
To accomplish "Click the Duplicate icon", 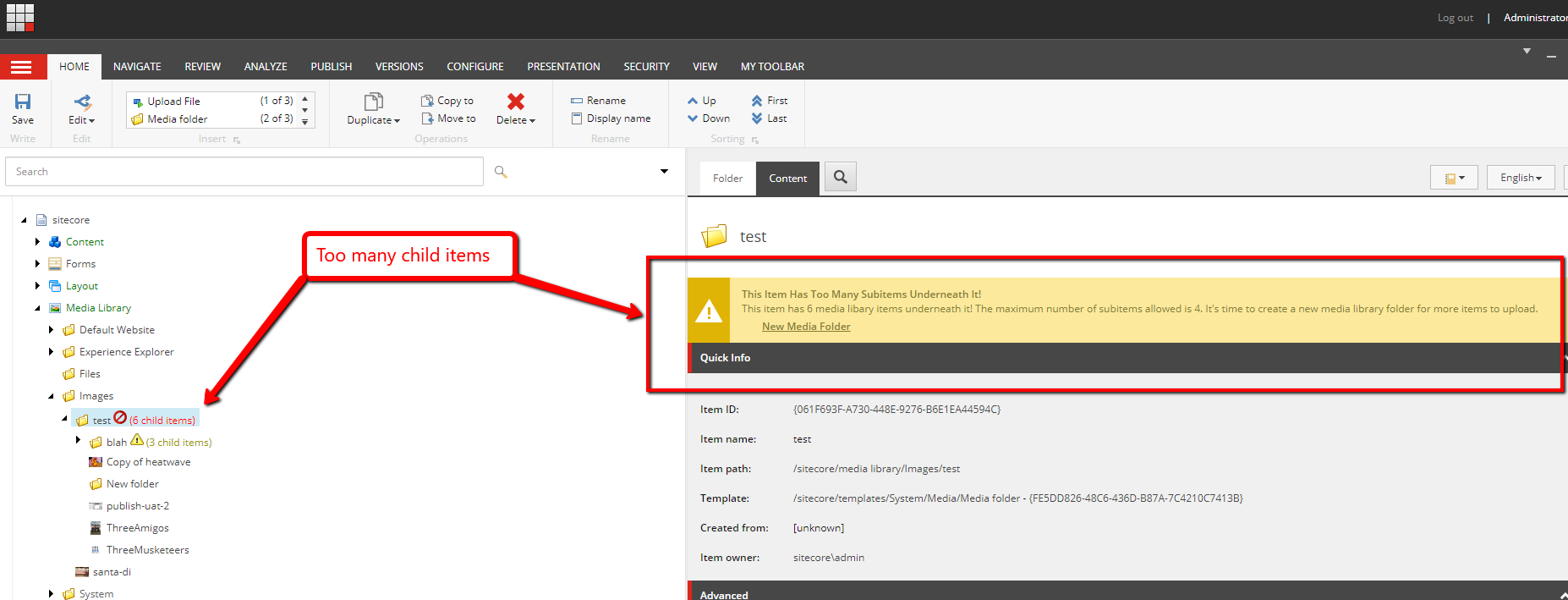I will (x=373, y=102).
